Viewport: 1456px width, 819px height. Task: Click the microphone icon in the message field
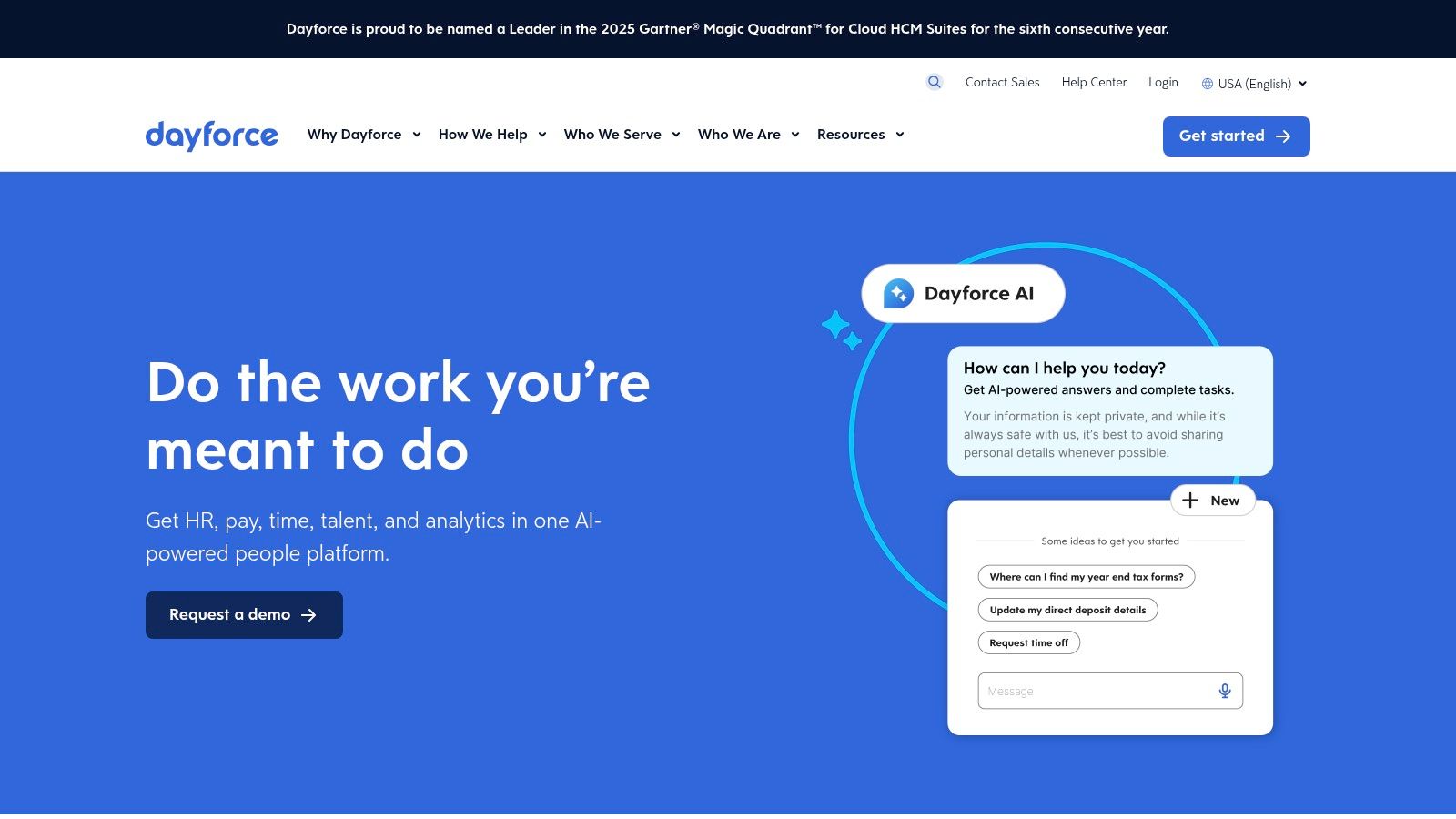tap(1225, 691)
